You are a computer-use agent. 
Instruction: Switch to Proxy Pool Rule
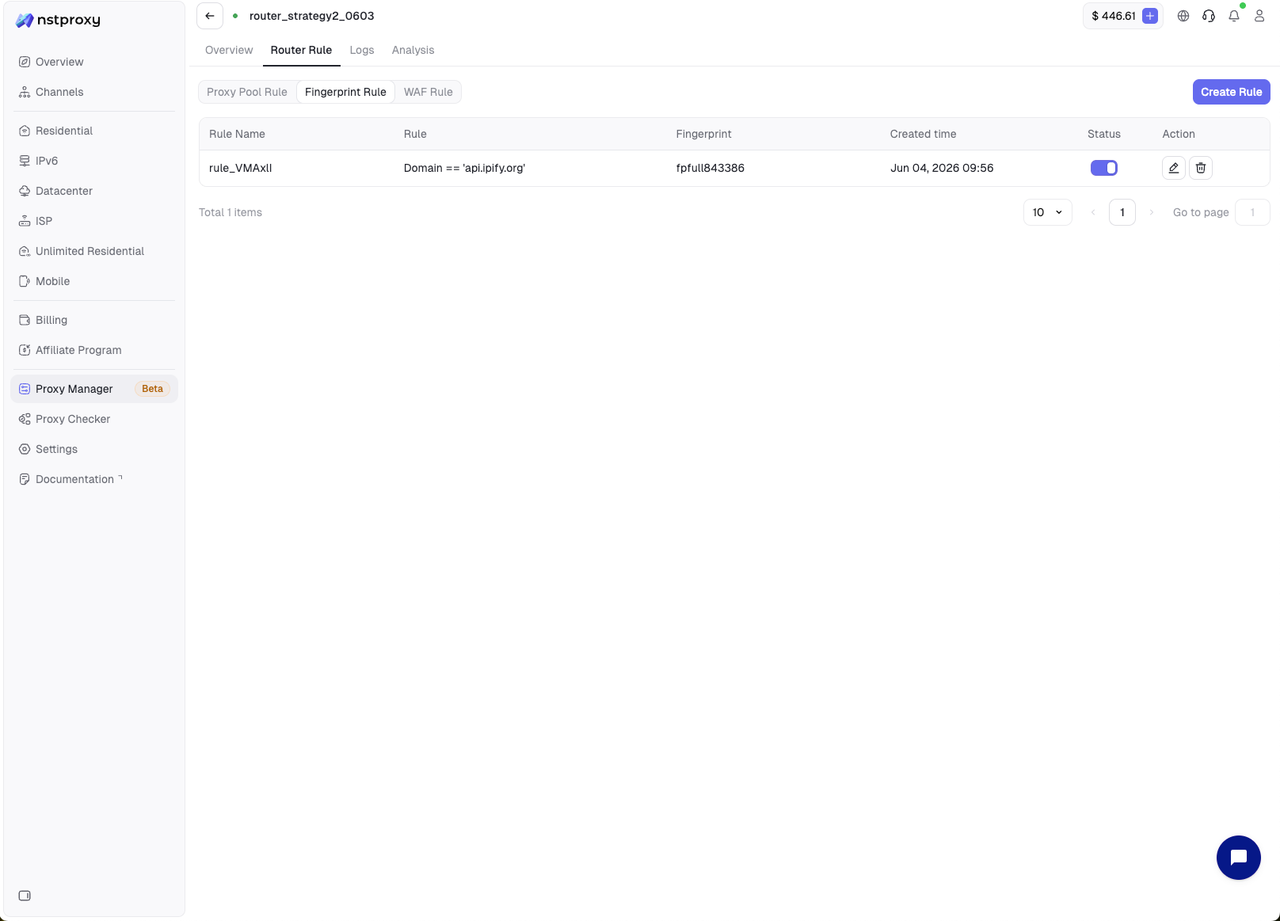tap(247, 92)
